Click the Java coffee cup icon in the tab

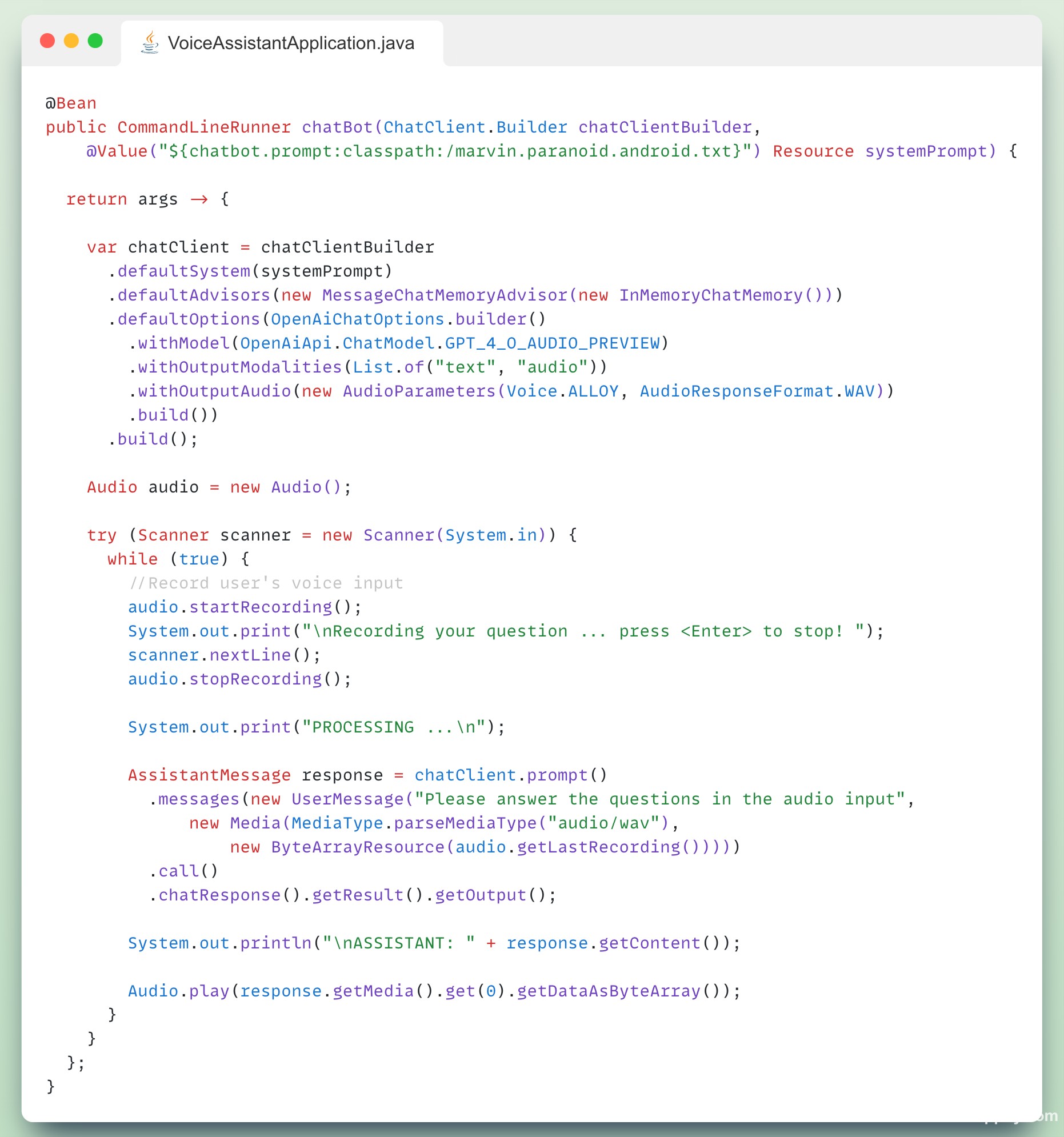point(150,43)
